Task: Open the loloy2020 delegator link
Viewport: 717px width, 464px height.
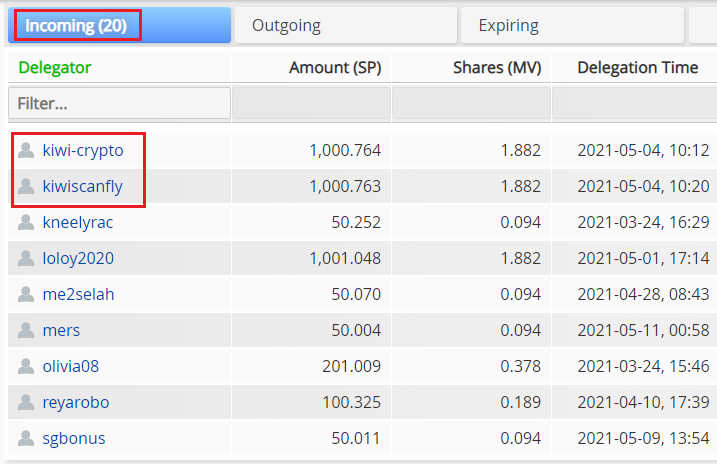Action: tap(78, 259)
